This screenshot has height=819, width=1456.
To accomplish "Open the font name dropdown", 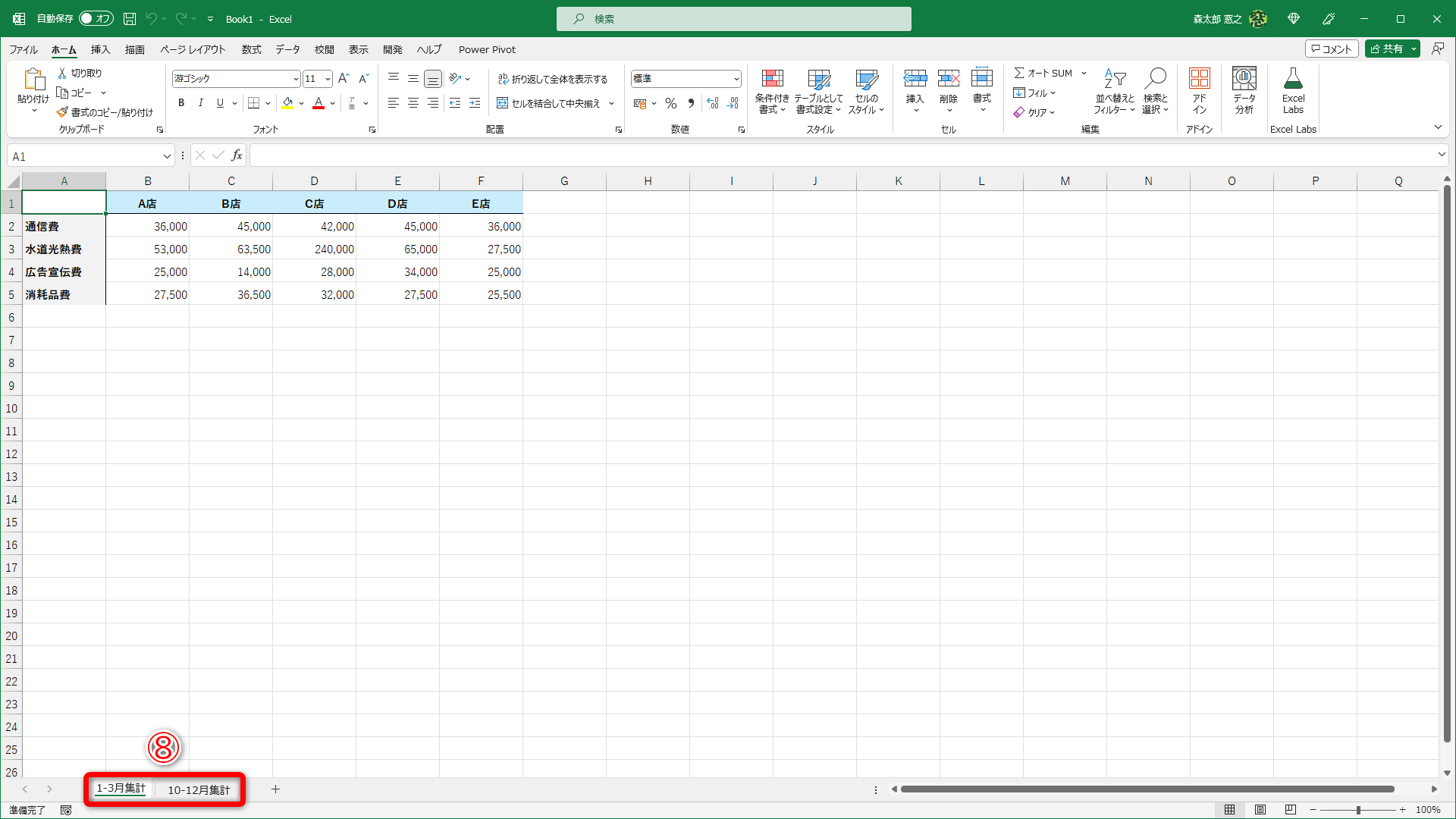I will 296,79.
